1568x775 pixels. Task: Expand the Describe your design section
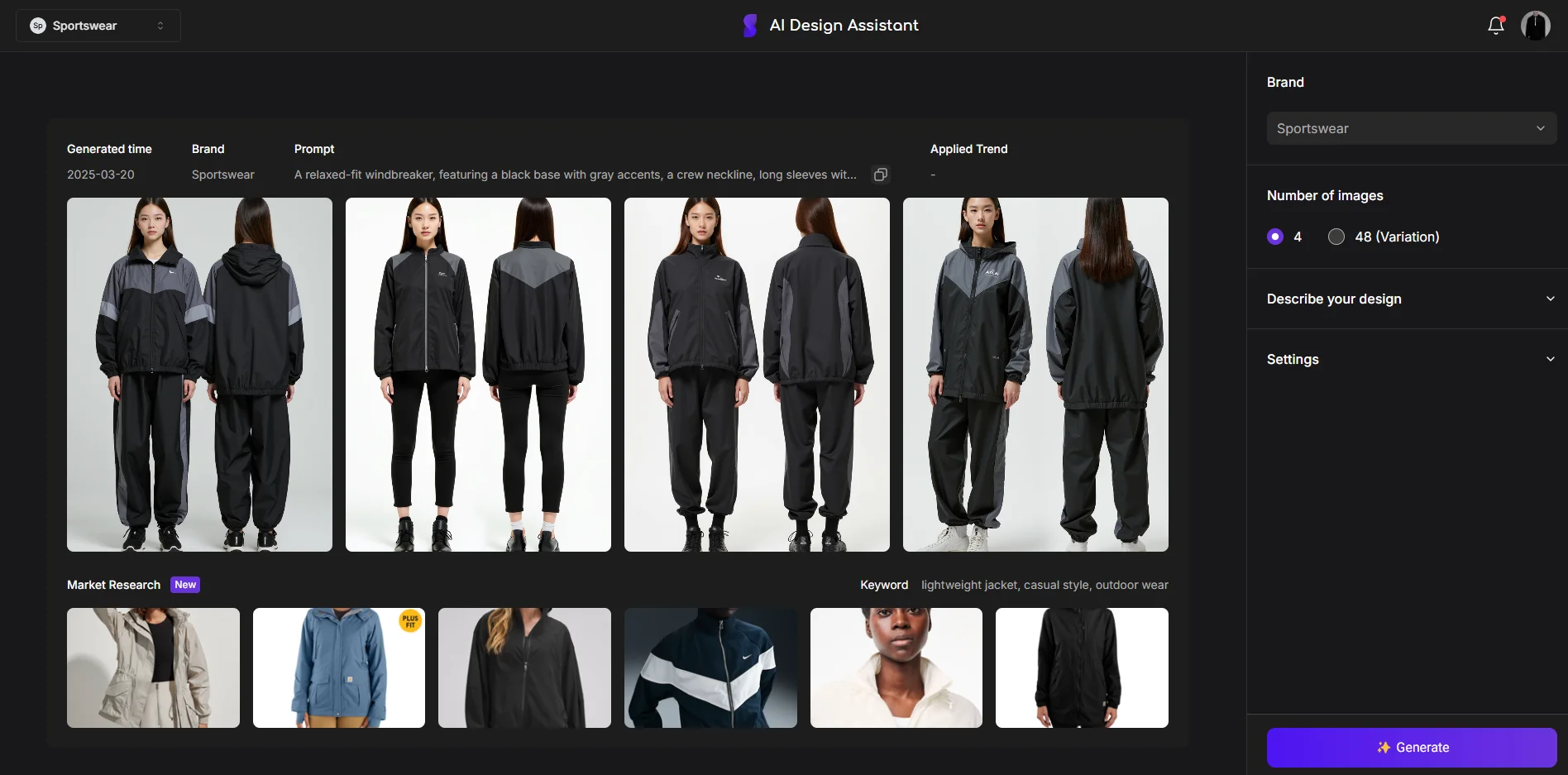click(1411, 299)
